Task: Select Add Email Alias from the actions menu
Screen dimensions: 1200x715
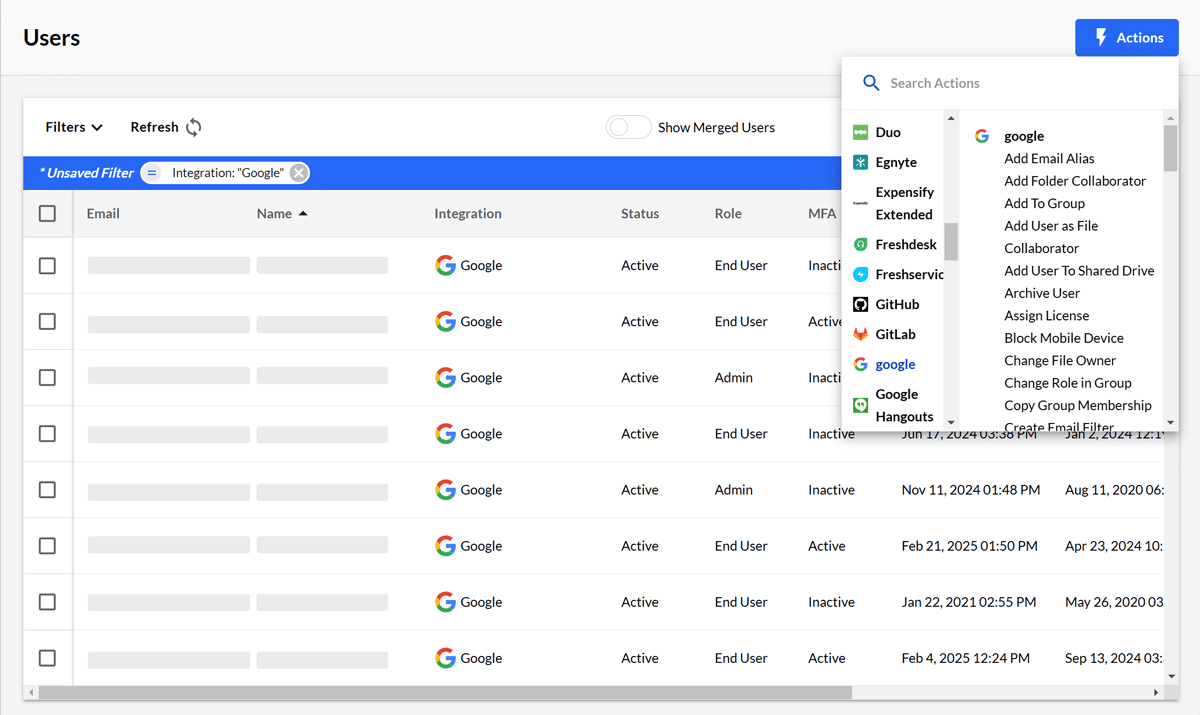Action: pos(1049,158)
